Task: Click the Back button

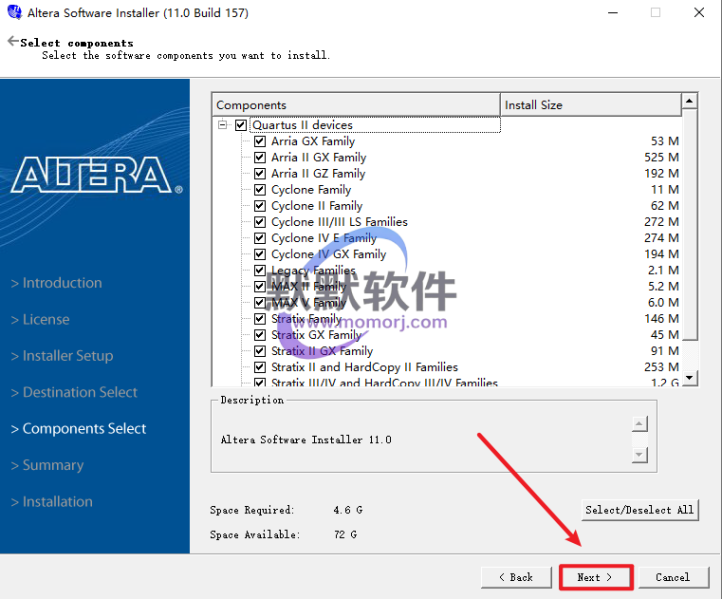Action: pos(516,577)
